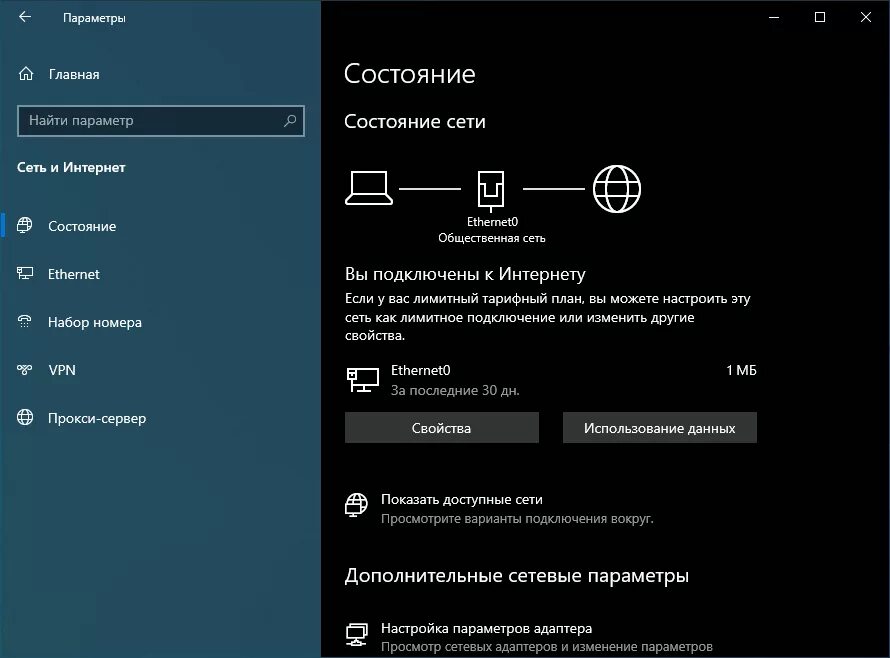Open the Главная home page

[x=74, y=74]
